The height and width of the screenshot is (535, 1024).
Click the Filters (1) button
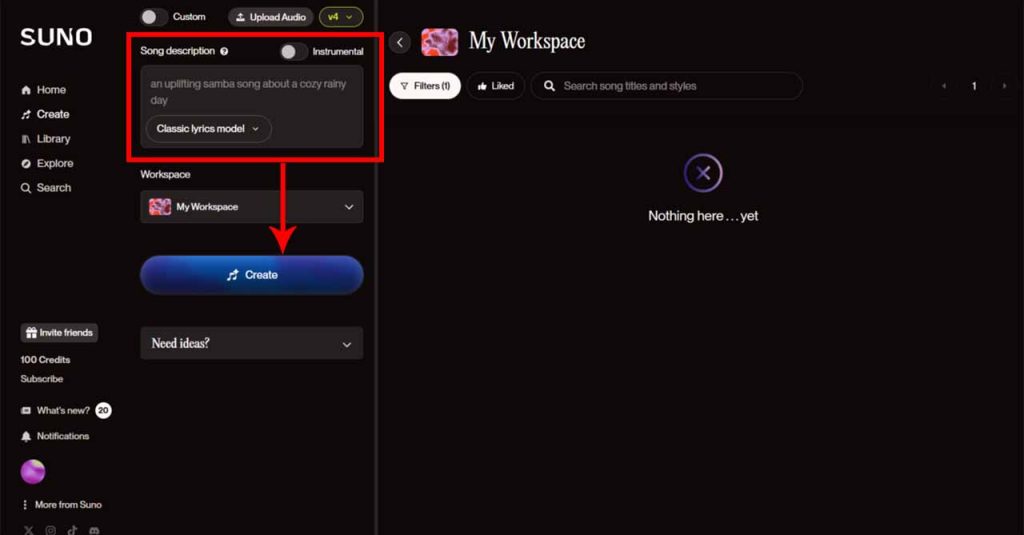(425, 86)
